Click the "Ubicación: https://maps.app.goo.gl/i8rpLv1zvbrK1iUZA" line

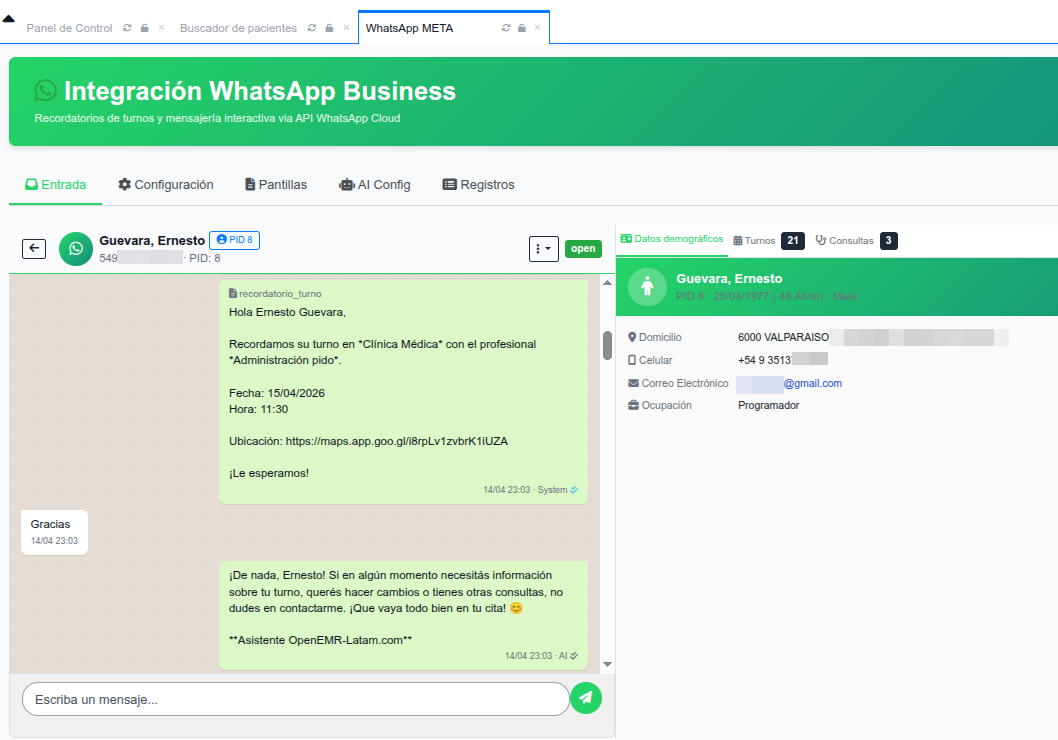[x=368, y=441]
